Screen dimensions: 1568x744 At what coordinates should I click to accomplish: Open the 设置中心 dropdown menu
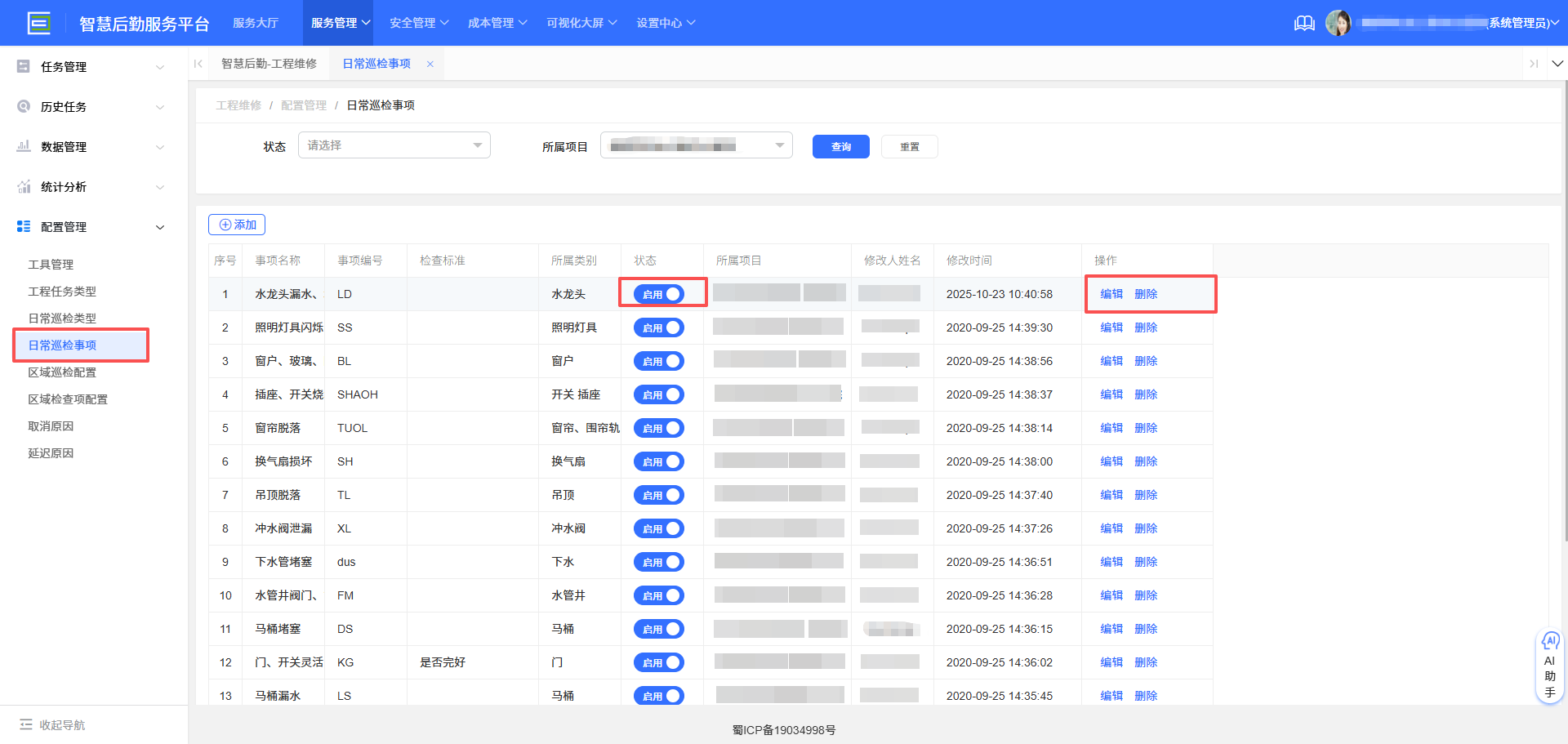pyautogui.click(x=666, y=23)
